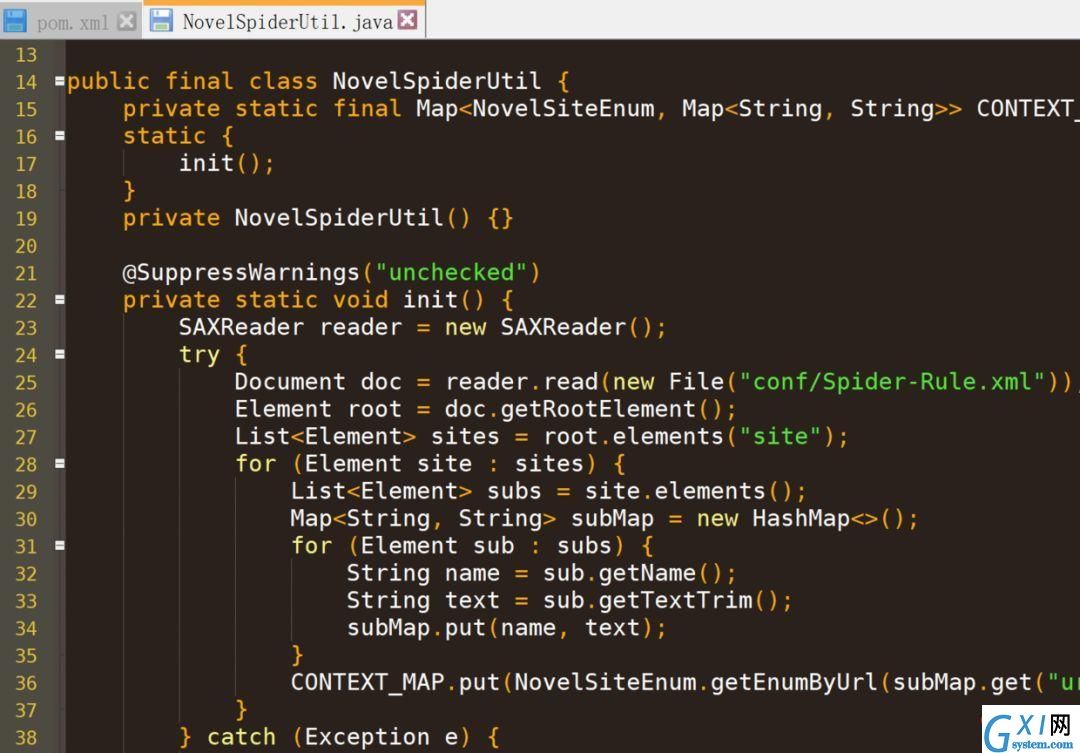Screen dimensions: 1080x753
Task: Click HashMap on line 30
Action: pyautogui.click(x=800, y=519)
